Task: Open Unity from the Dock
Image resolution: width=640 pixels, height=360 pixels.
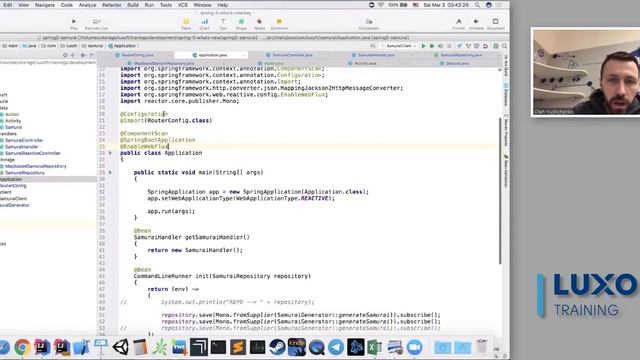Action: click(120, 347)
